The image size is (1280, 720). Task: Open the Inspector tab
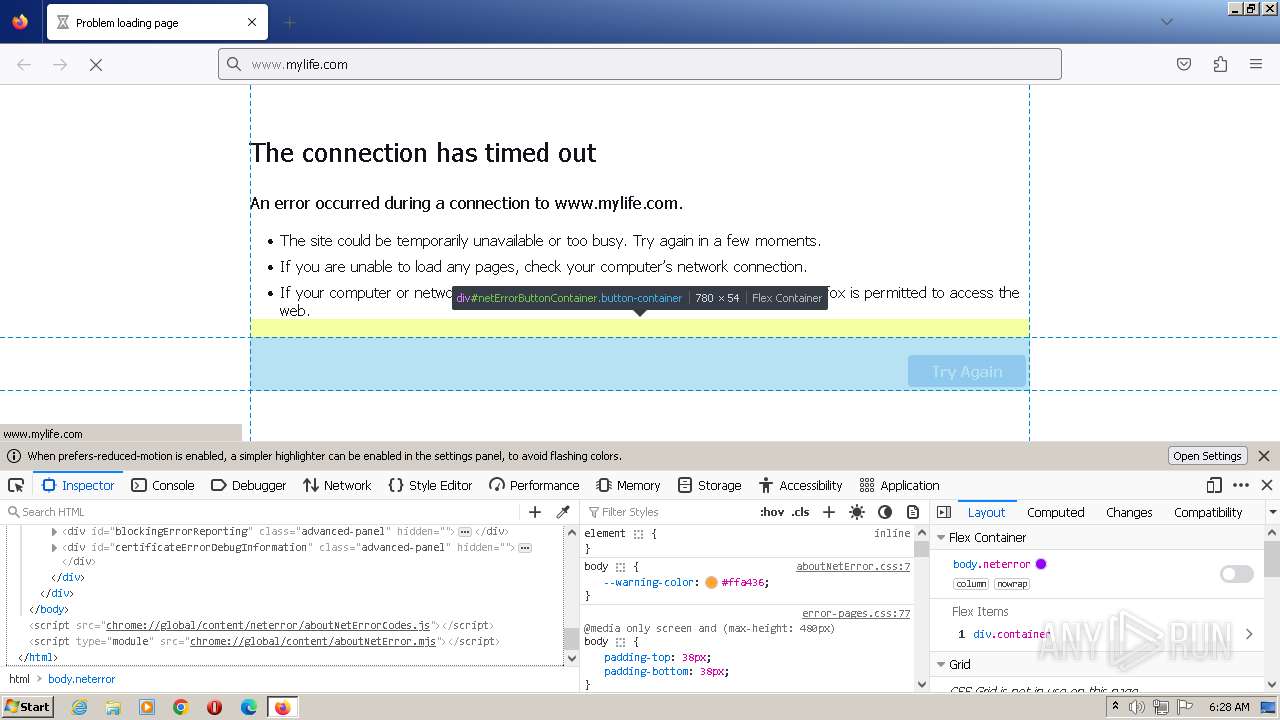(x=78, y=485)
